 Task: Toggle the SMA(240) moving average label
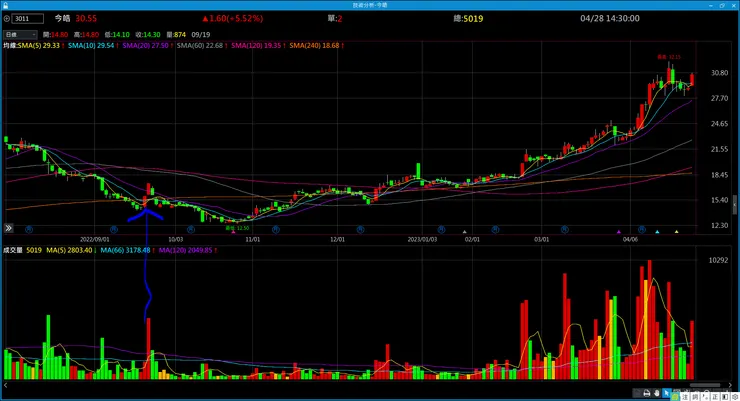314,46
